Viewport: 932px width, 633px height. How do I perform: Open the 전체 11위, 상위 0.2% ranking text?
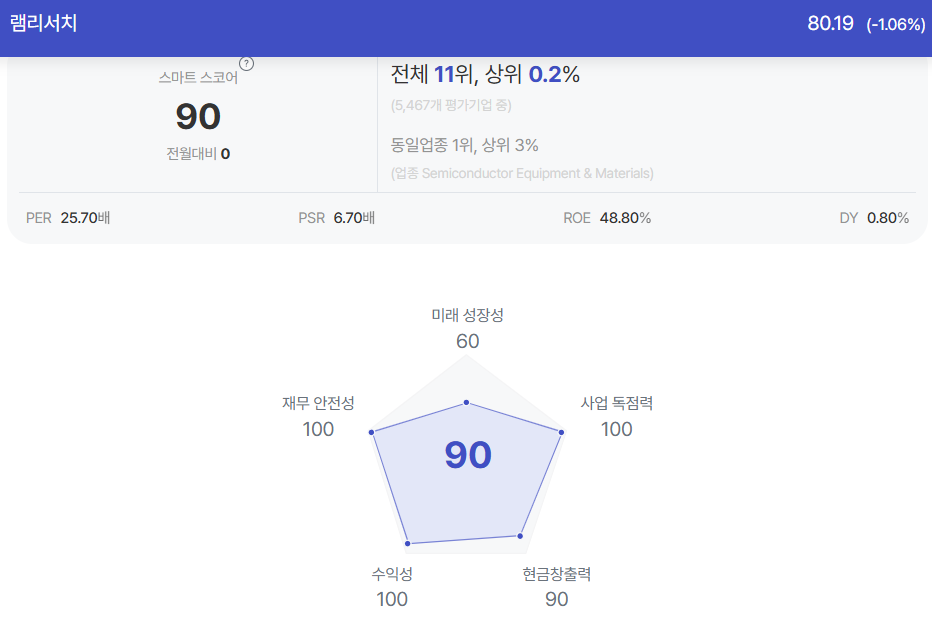pyautogui.click(x=485, y=74)
